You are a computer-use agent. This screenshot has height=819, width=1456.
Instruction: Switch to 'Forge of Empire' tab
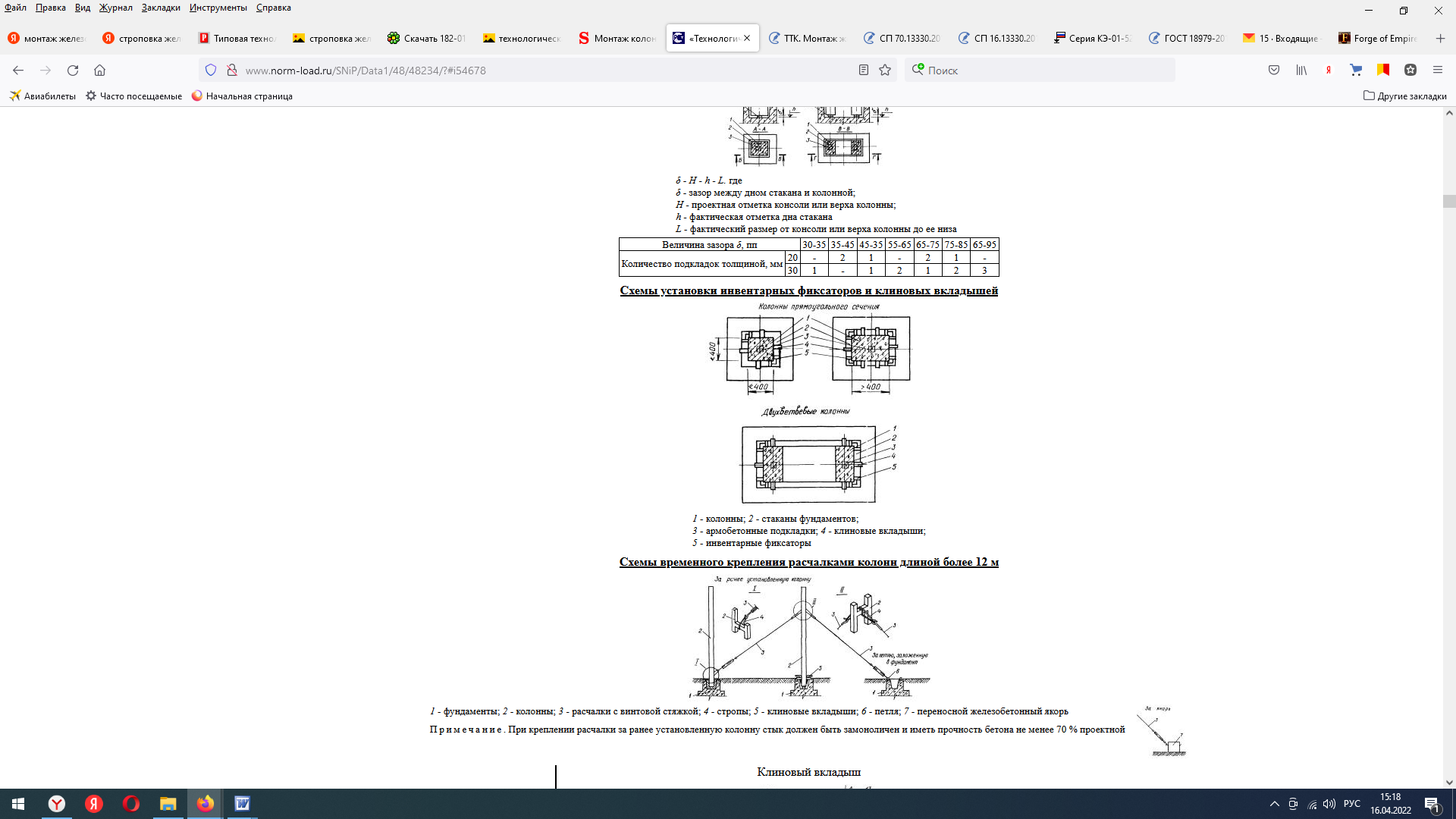click(1377, 38)
